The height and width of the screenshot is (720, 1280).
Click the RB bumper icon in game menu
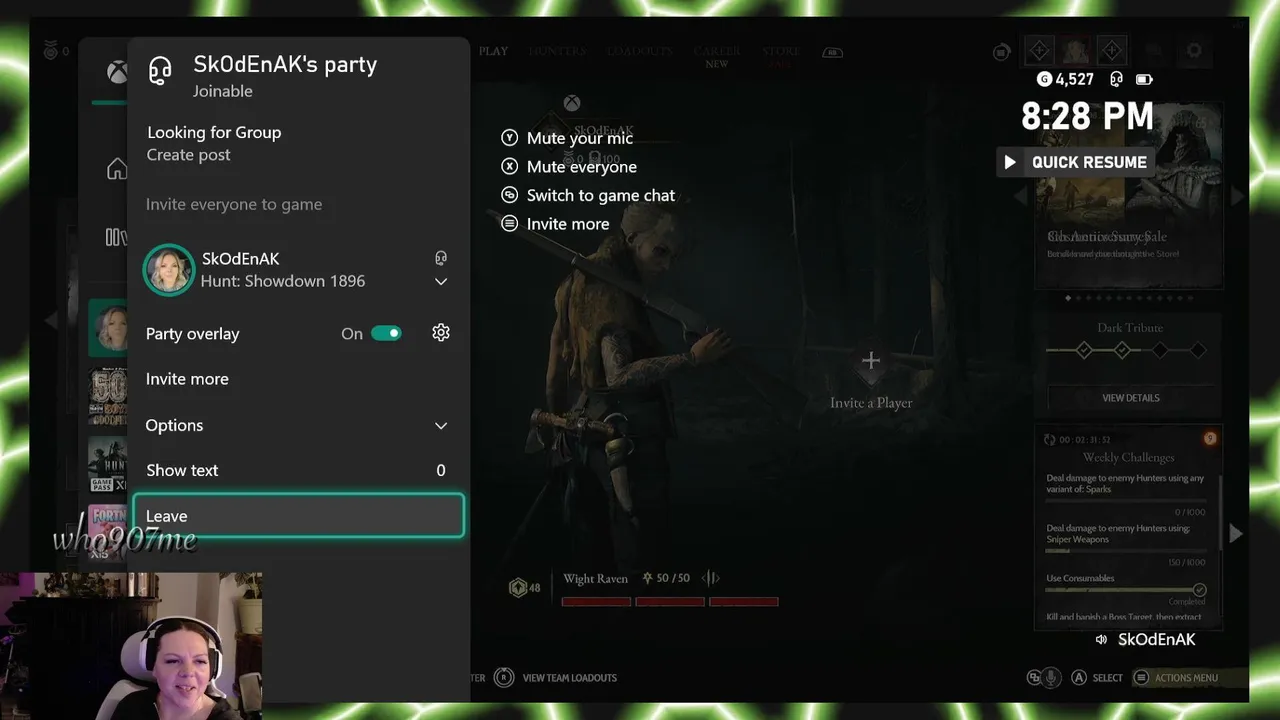tap(831, 52)
